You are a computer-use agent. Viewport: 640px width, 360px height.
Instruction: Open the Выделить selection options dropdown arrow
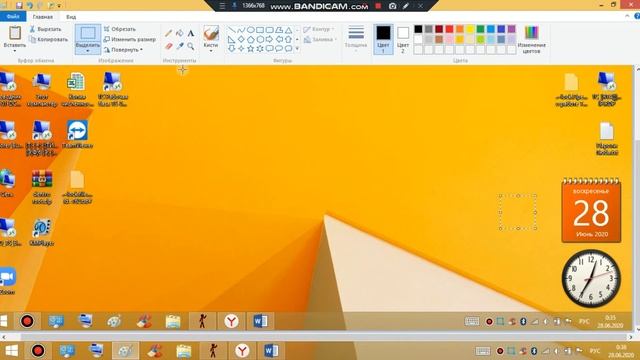click(88, 51)
